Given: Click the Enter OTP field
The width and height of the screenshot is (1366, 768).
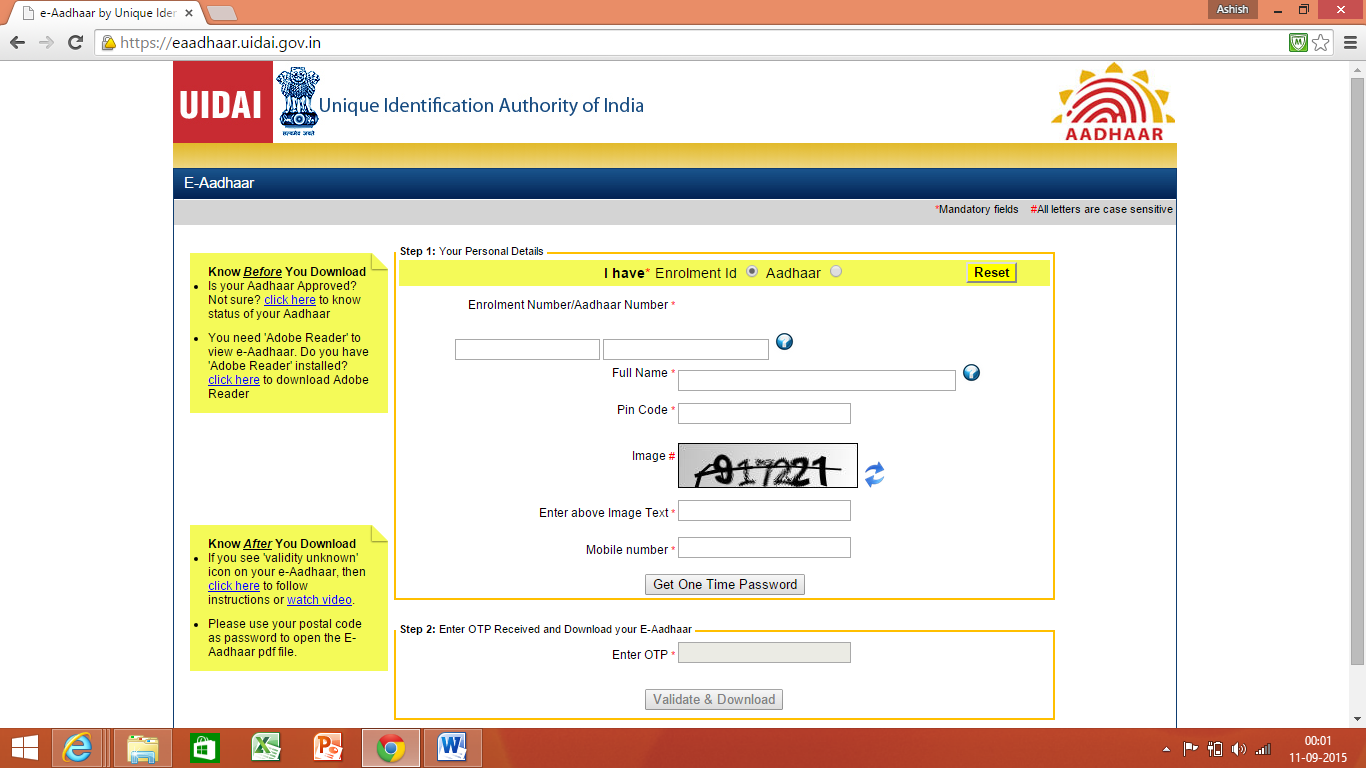Looking at the screenshot, I should (764, 652).
